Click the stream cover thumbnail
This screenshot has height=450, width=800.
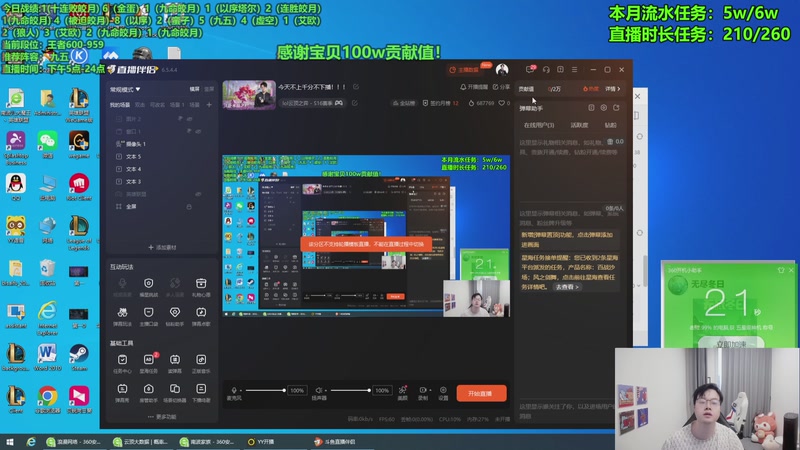(249, 95)
